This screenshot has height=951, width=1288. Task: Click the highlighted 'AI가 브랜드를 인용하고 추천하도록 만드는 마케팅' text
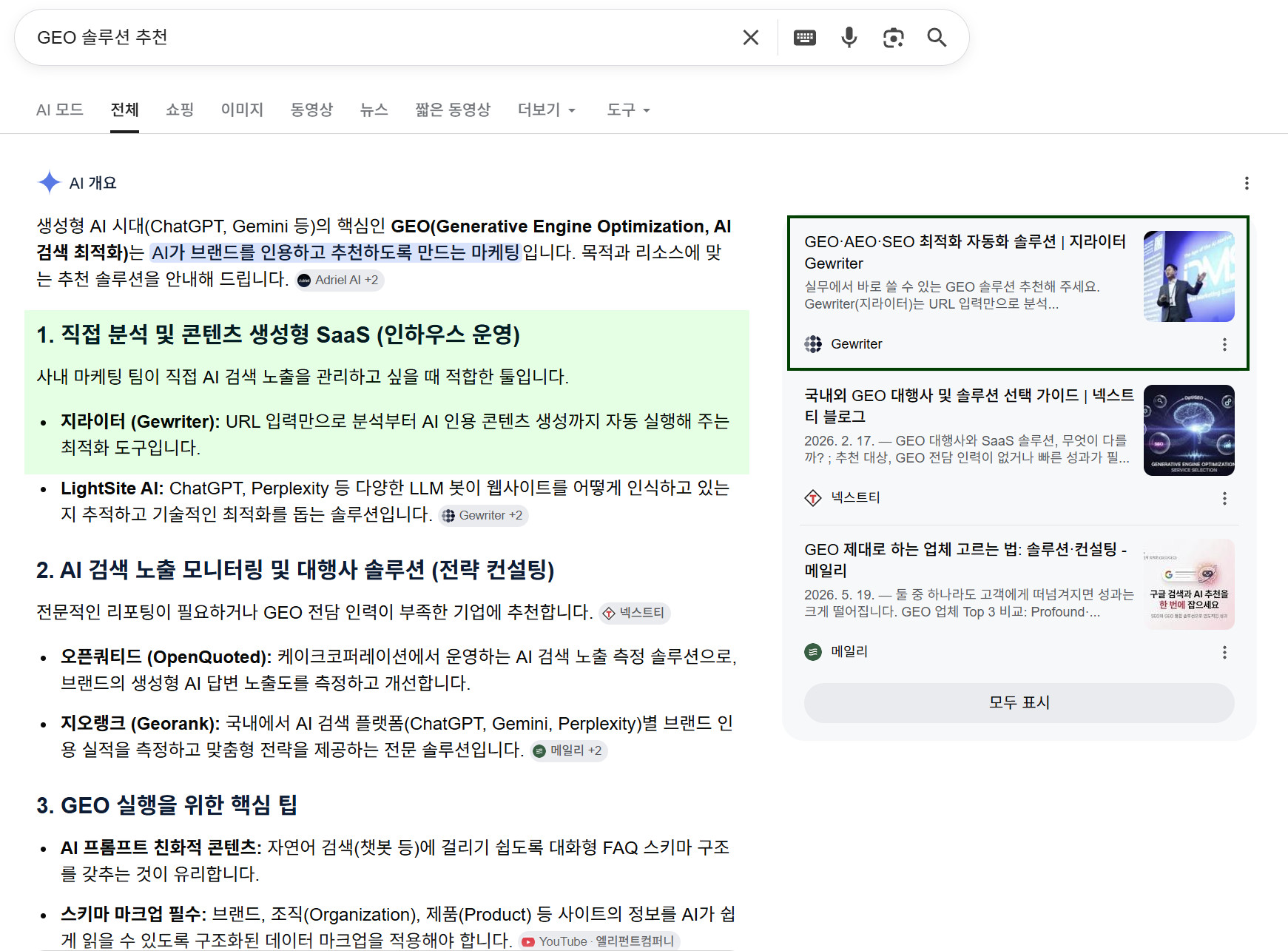point(336,252)
